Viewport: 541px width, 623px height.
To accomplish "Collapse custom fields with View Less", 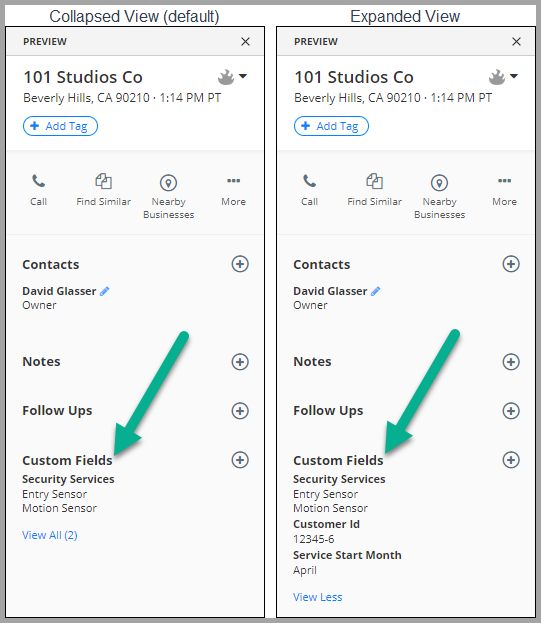I will coord(317,597).
